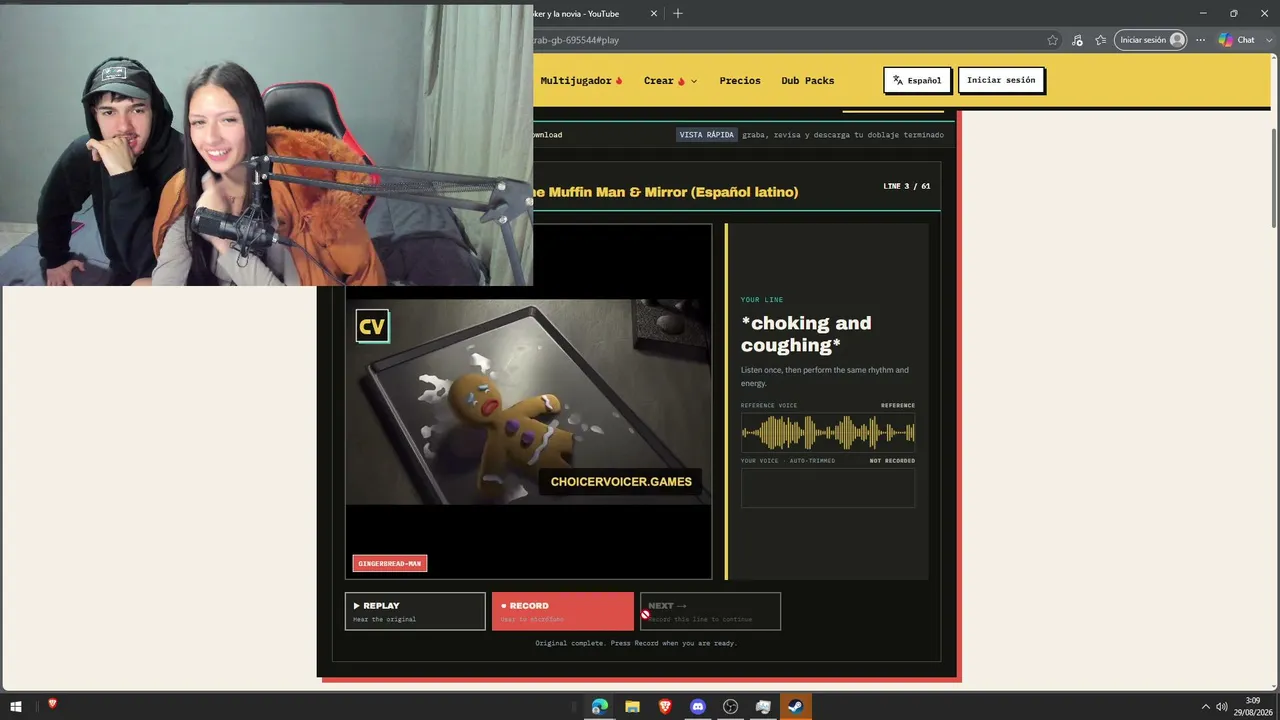
Task: Open the browser music/media icon
Action: click(x=1077, y=40)
